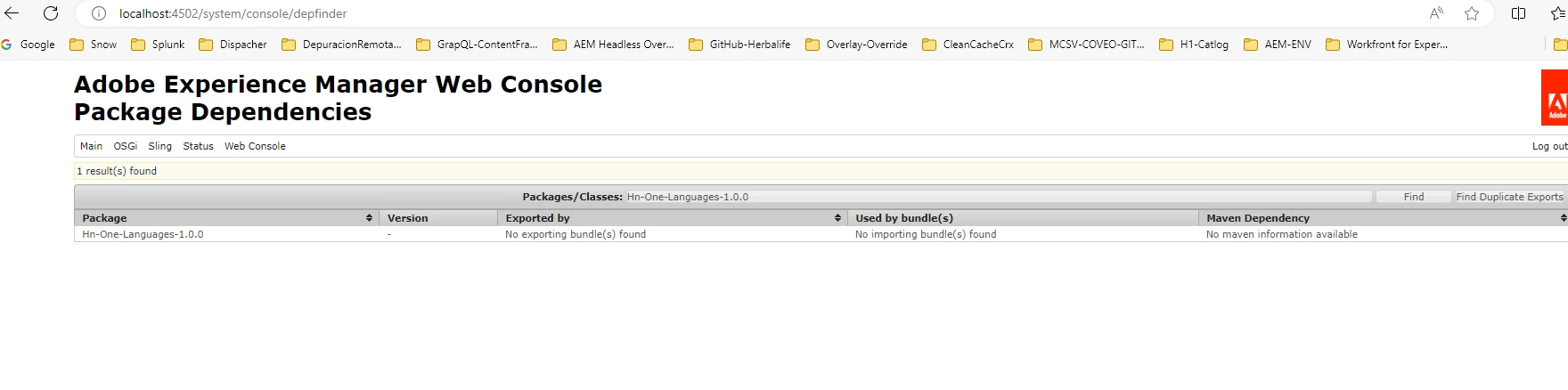Open the Status menu
Image resolution: width=1568 pixels, height=390 pixels.
(x=198, y=146)
